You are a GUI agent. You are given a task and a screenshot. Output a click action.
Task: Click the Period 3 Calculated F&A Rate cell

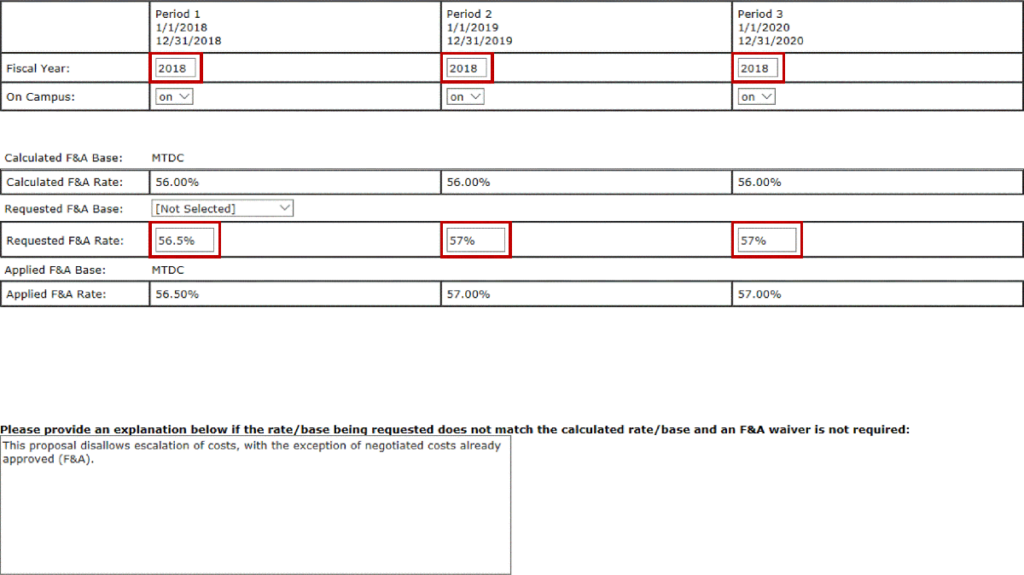tap(759, 183)
